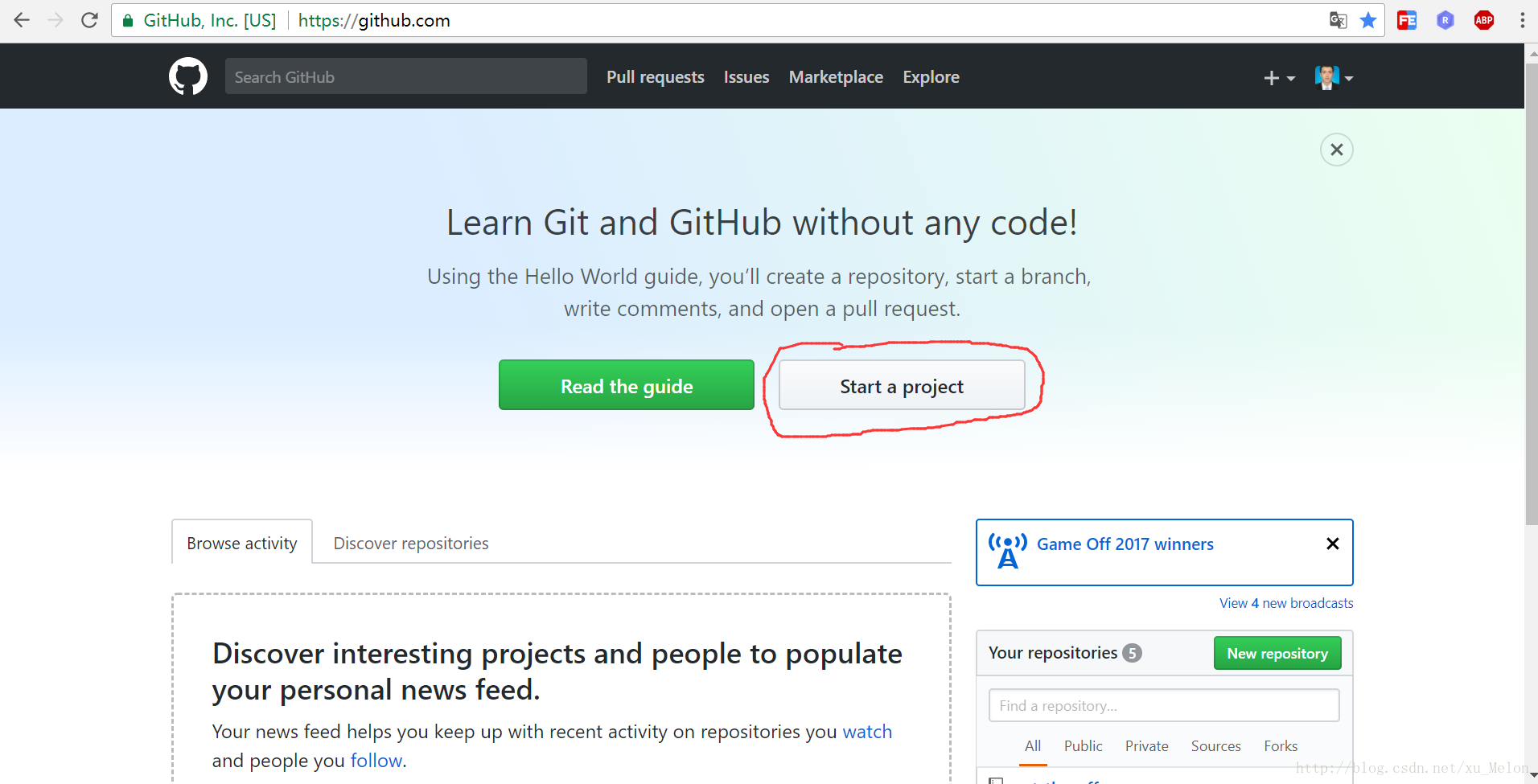This screenshot has width=1538, height=784.
Task: Click the browser forward arrow
Action: point(56,20)
